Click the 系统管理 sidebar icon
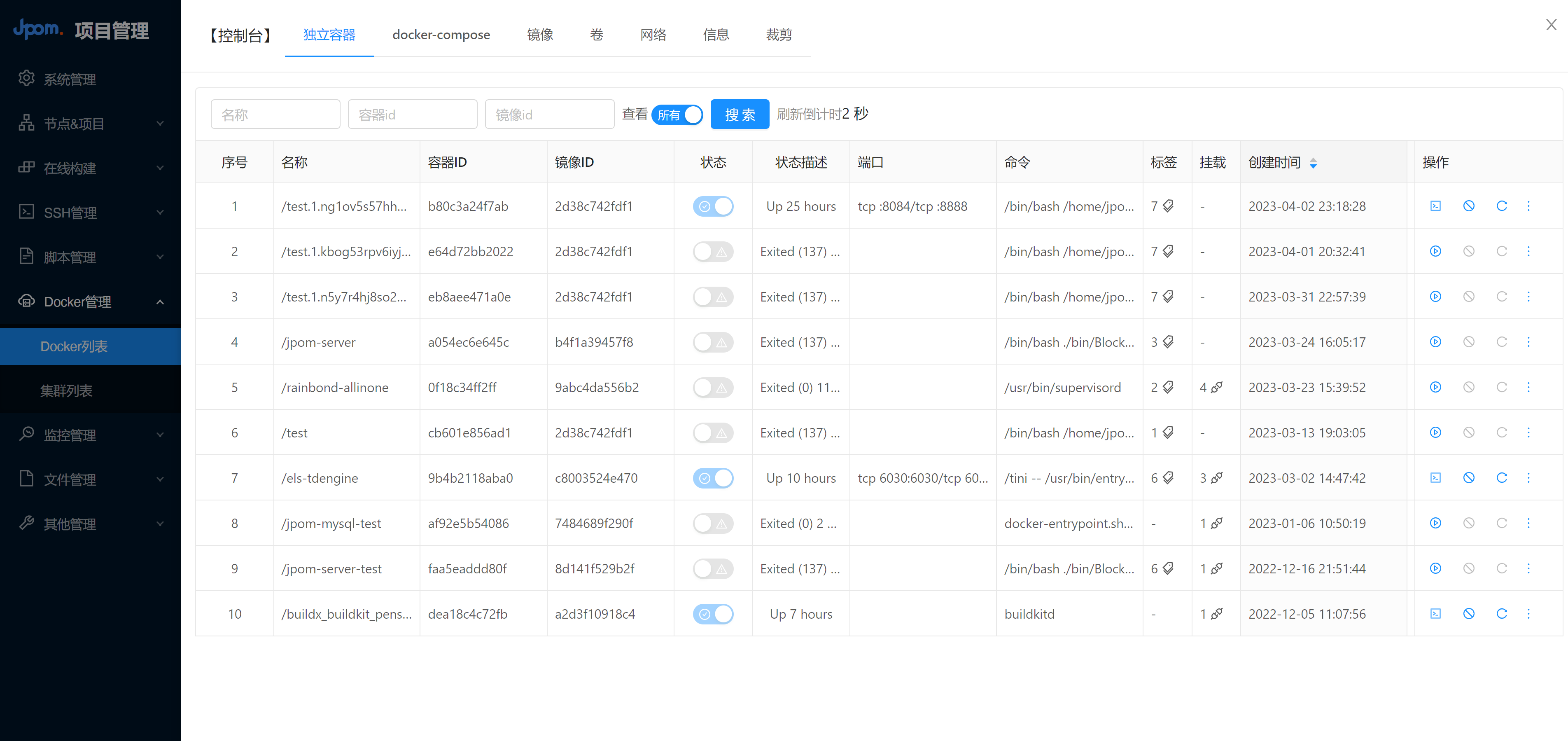The image size is (1568, 741). click(x=26, y=79)
